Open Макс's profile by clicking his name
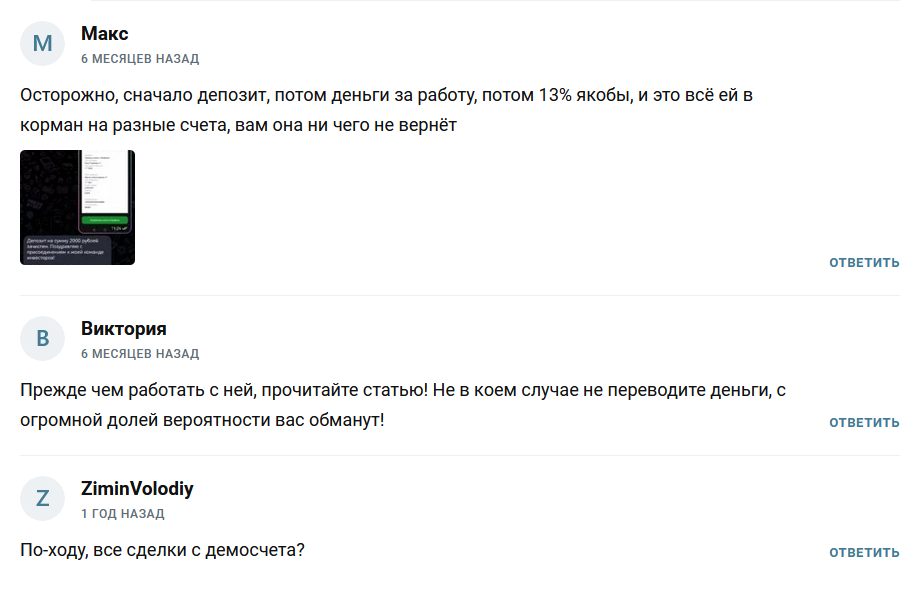Screen dimensions: 924x601 pyautogui.click(x=104, y=33)
